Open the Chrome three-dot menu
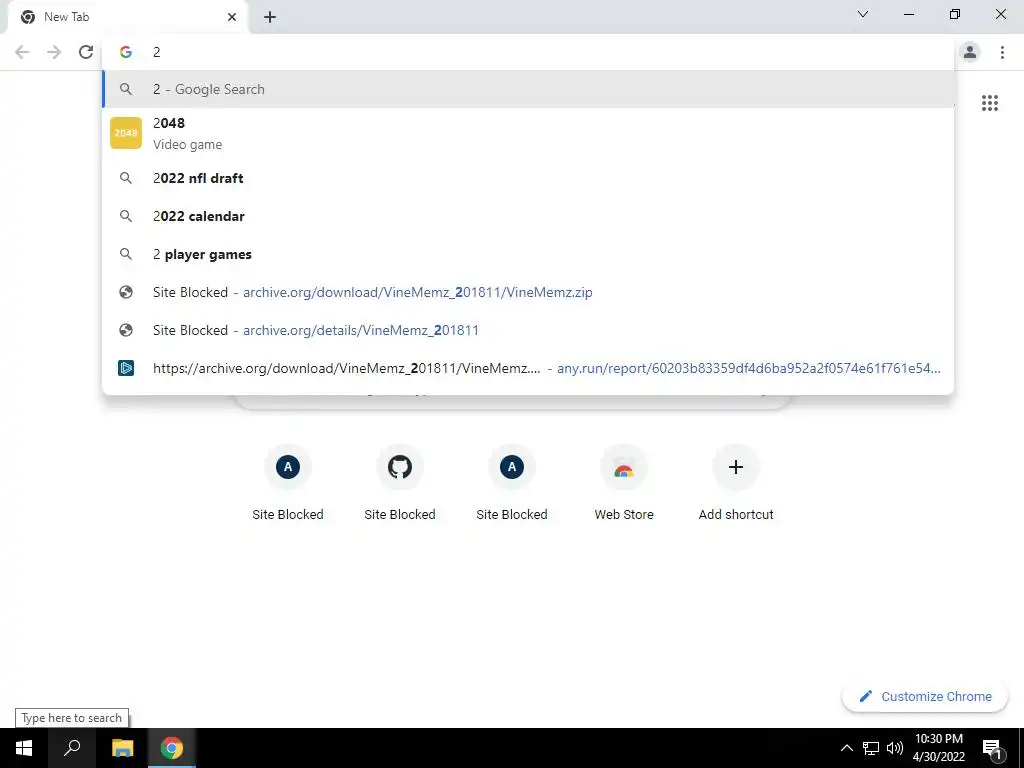The image size is (1024, 768). tap(1002, 52)
